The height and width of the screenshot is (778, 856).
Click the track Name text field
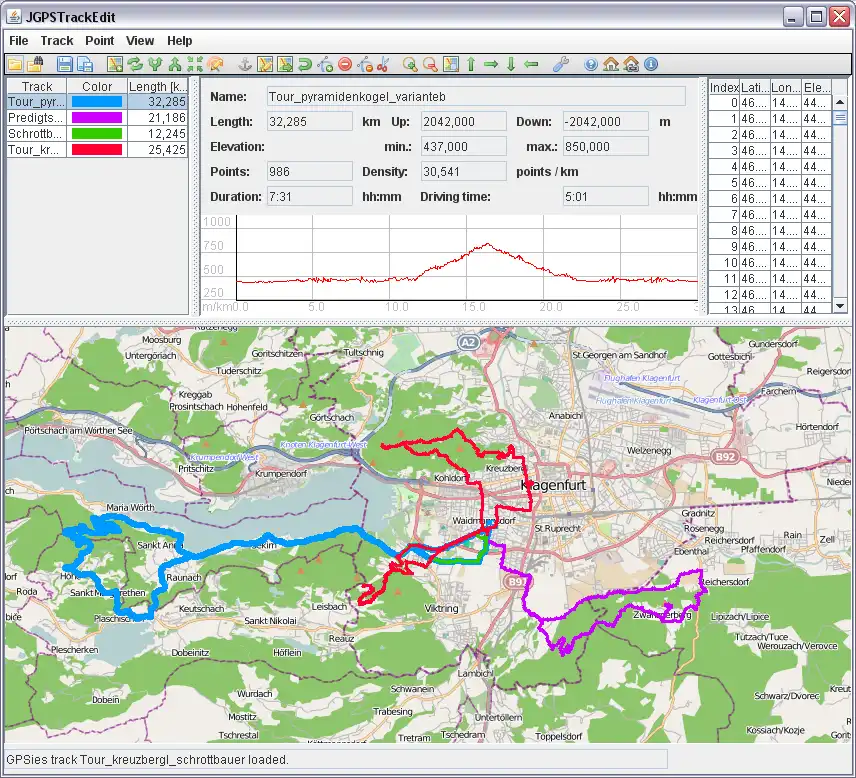click(476, 97)
